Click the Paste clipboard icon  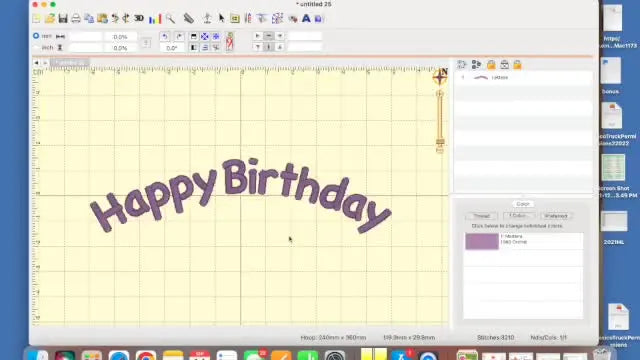(x=102, y=18)
